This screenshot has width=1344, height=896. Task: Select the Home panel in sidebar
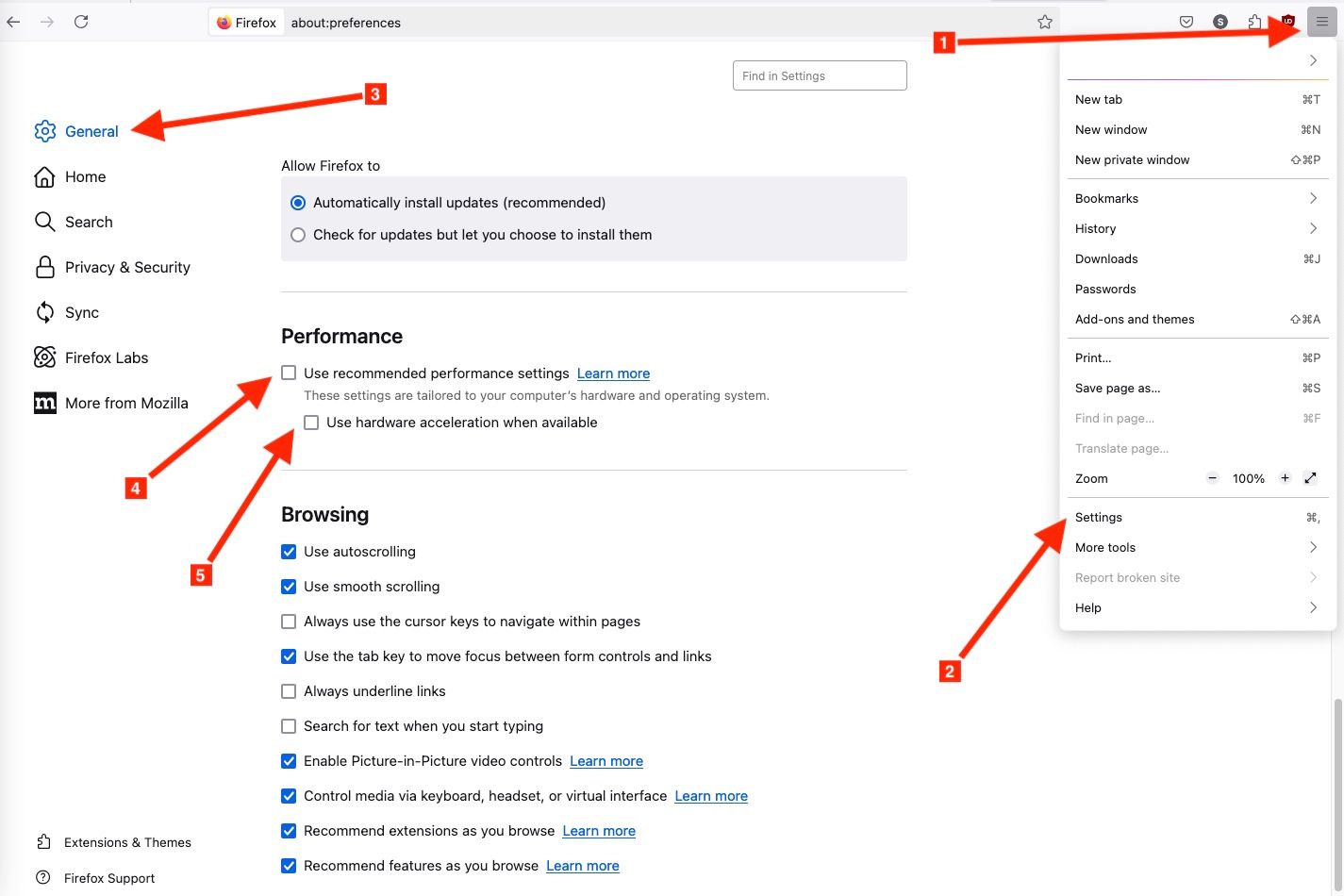(85, 176)
